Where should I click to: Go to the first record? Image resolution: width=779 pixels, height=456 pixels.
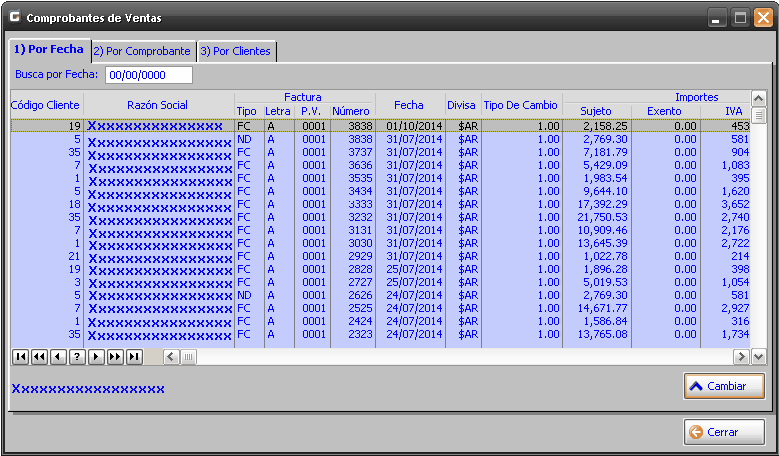pos(20,357)
